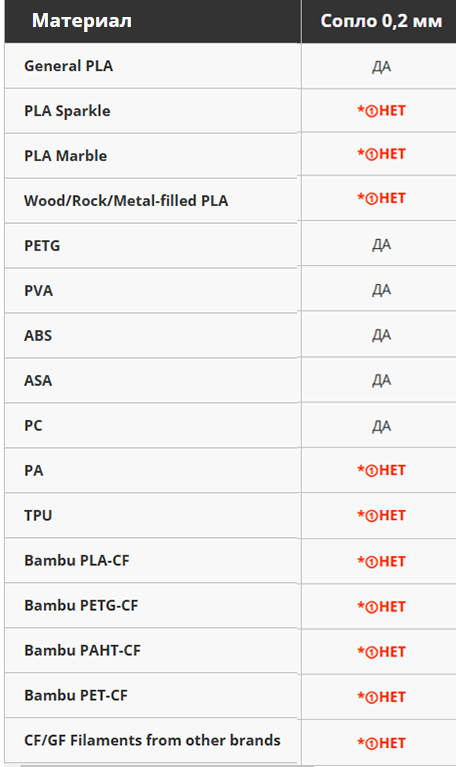
Task: Click the ДА value in ASA row
Action: pos(381,380)
